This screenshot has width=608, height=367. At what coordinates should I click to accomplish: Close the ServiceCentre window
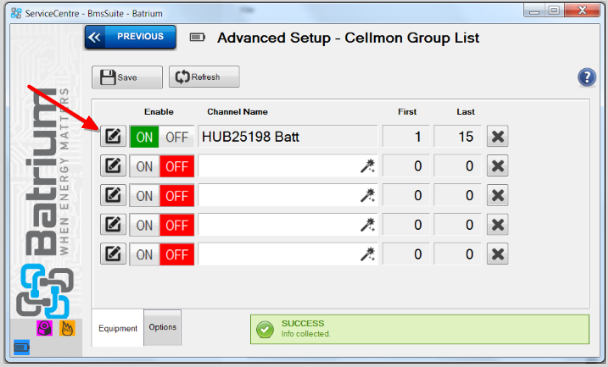(x=582, y=10)
